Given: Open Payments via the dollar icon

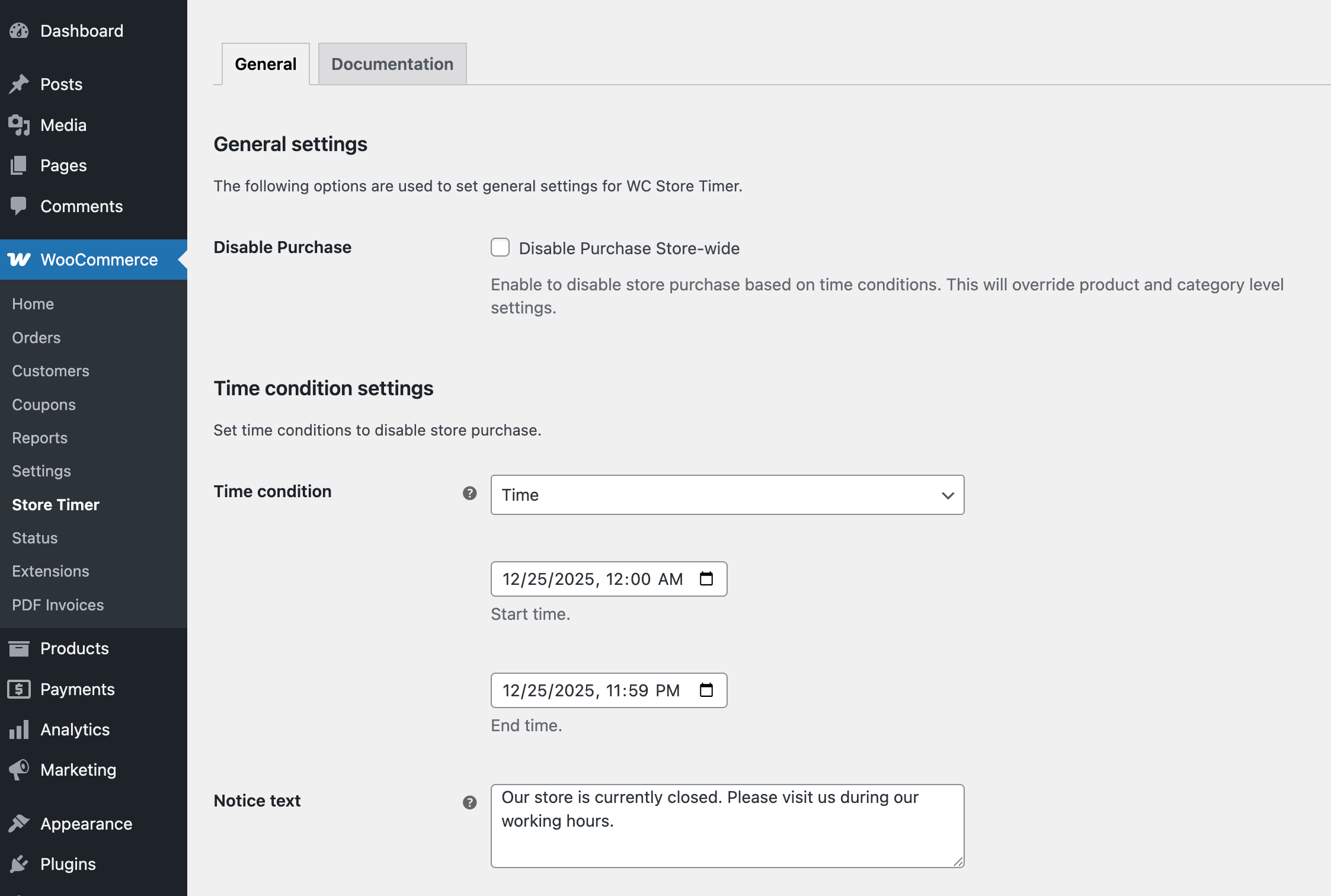Looking at the screenshot, I should (18, 689).
